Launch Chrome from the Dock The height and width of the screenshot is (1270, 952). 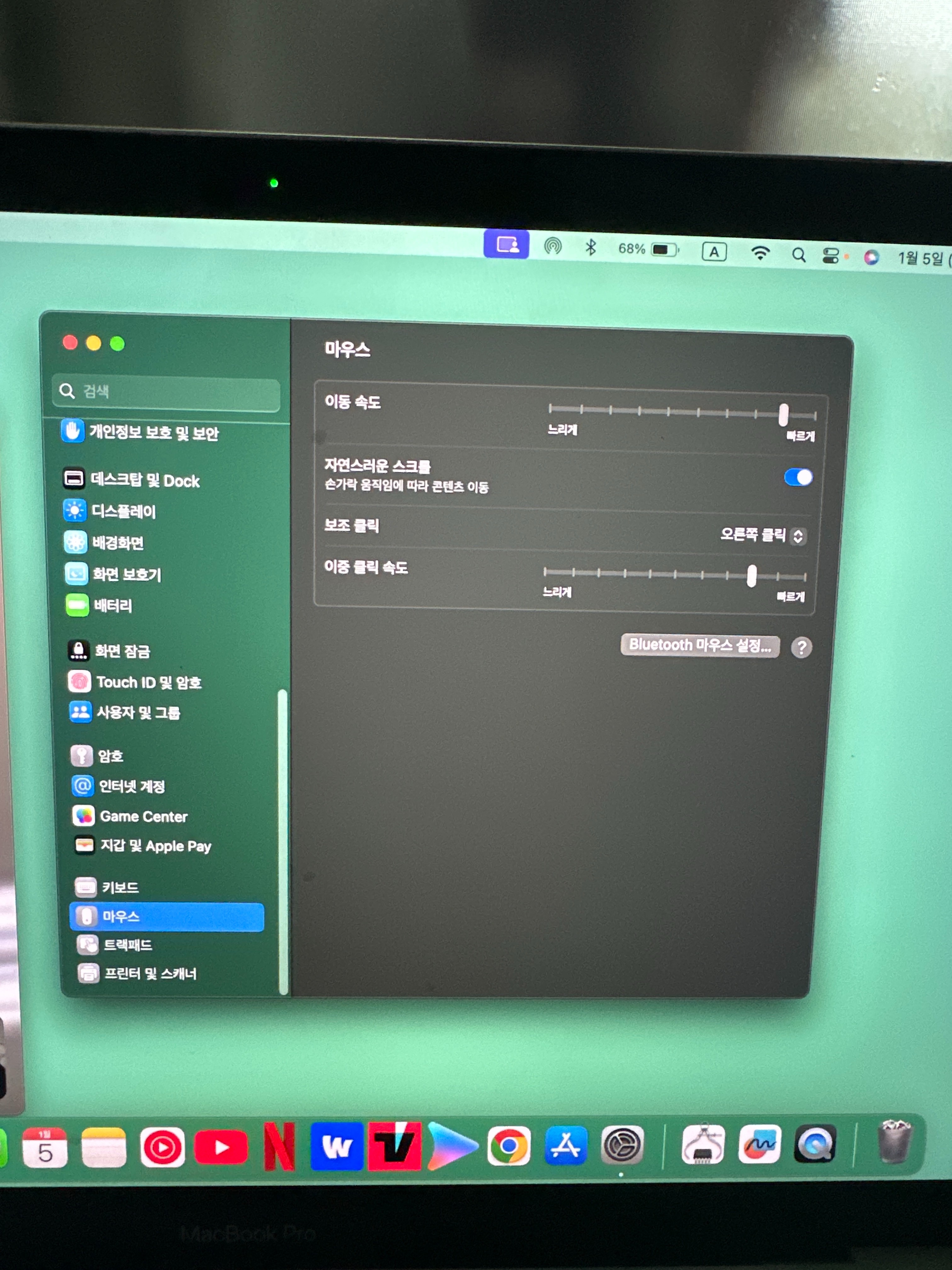(508, 1146)
